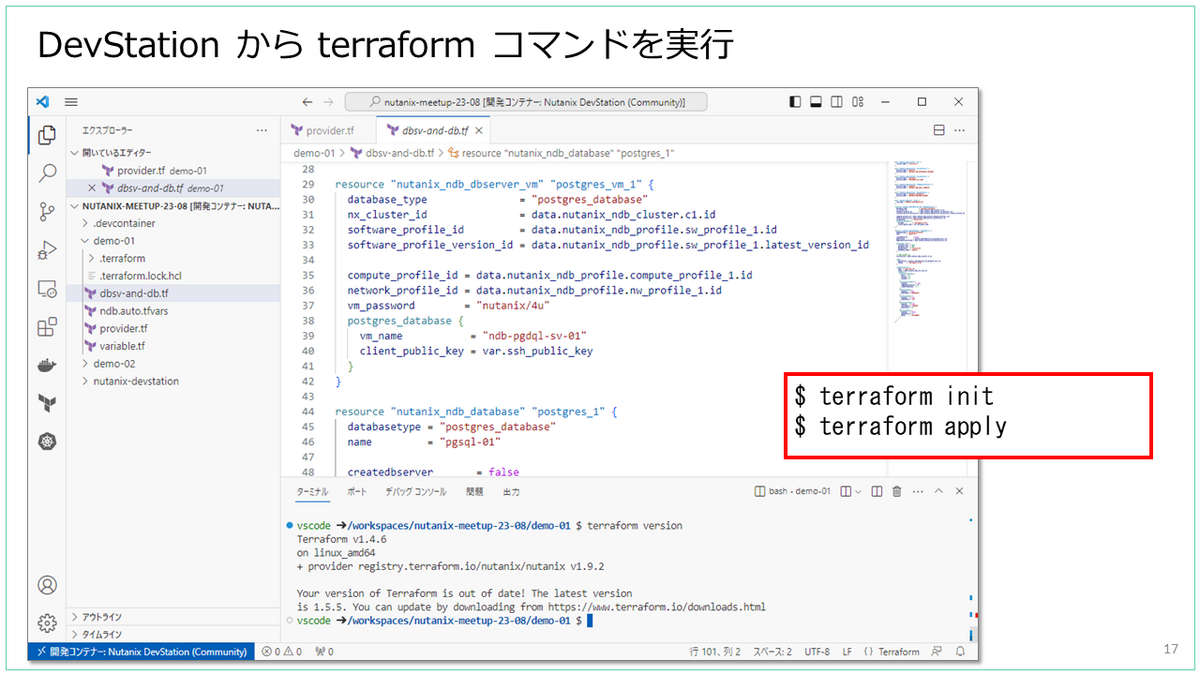The width and height of the screenshot is (1200, 675).
Task: Change indentation via spaces 2 indicator
Action: (x=772, y=651)
